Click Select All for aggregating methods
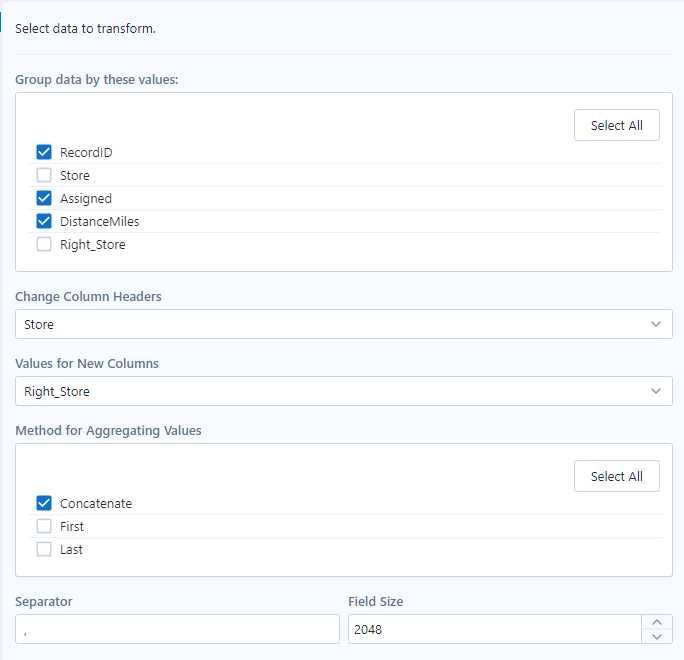Screen dimensions: 684x660 click(x=616, y=476)
